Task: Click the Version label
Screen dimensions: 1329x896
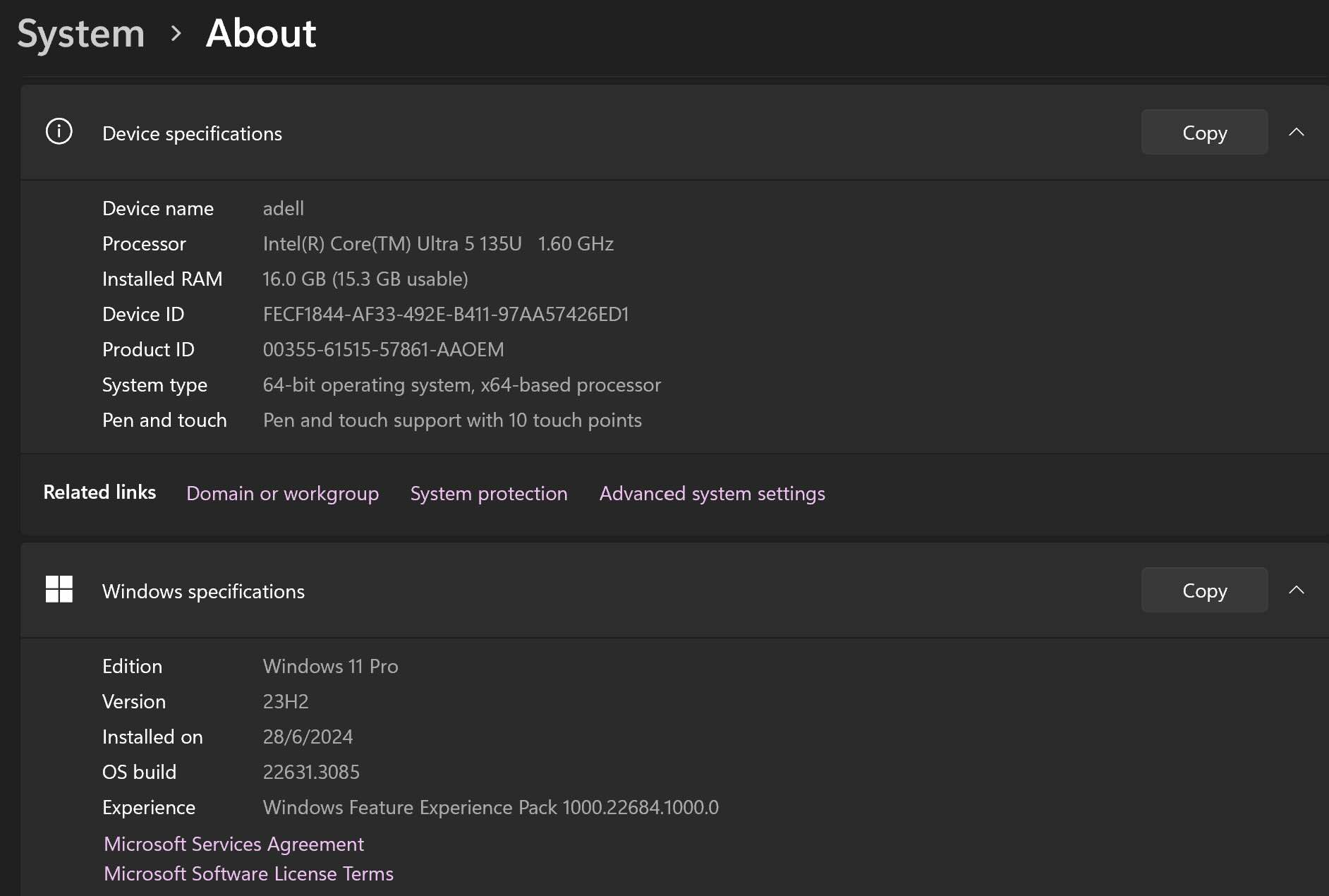Action: (x=134, y=701)
